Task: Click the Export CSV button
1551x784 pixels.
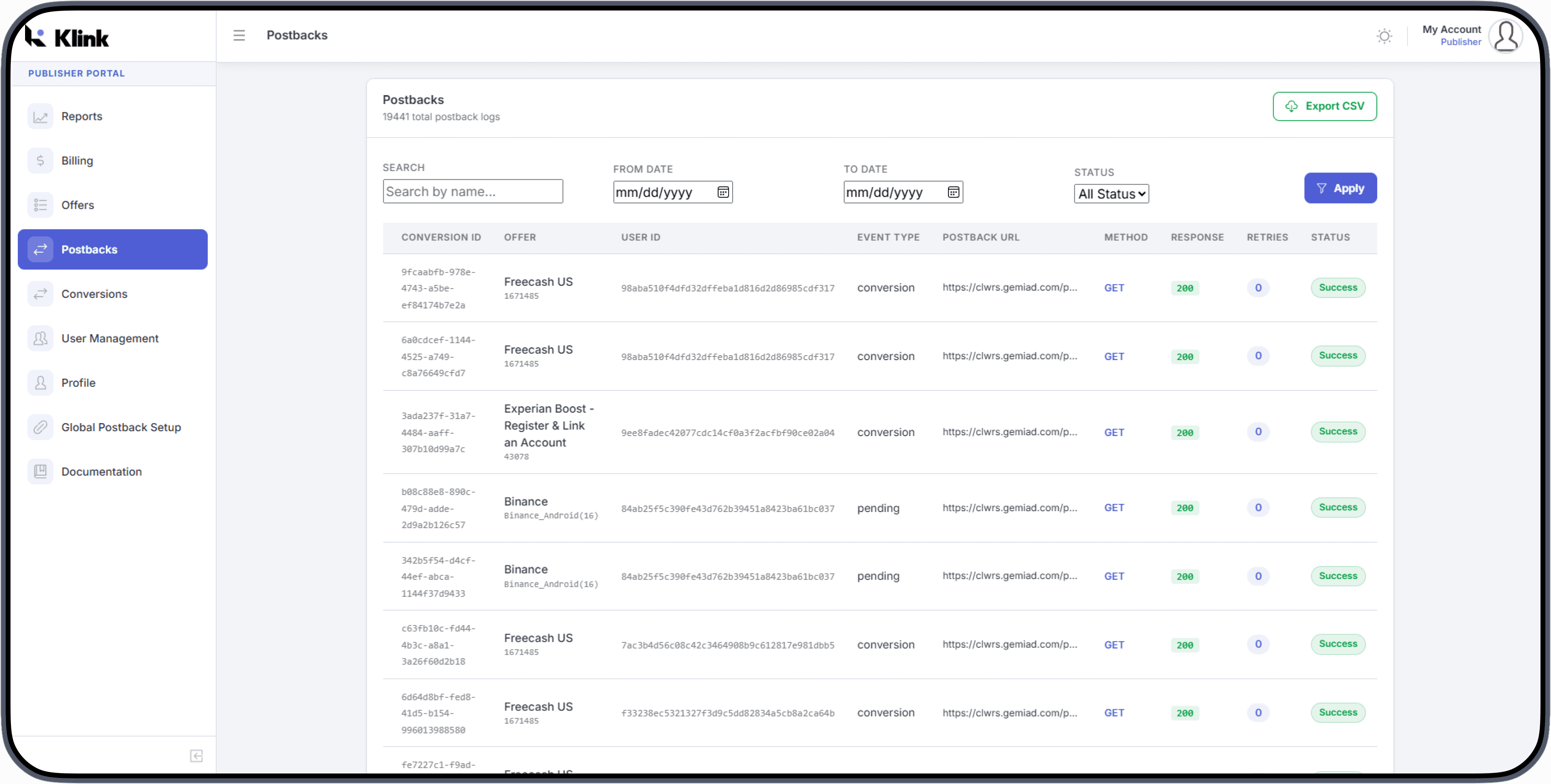Action: click(1325, 107)
